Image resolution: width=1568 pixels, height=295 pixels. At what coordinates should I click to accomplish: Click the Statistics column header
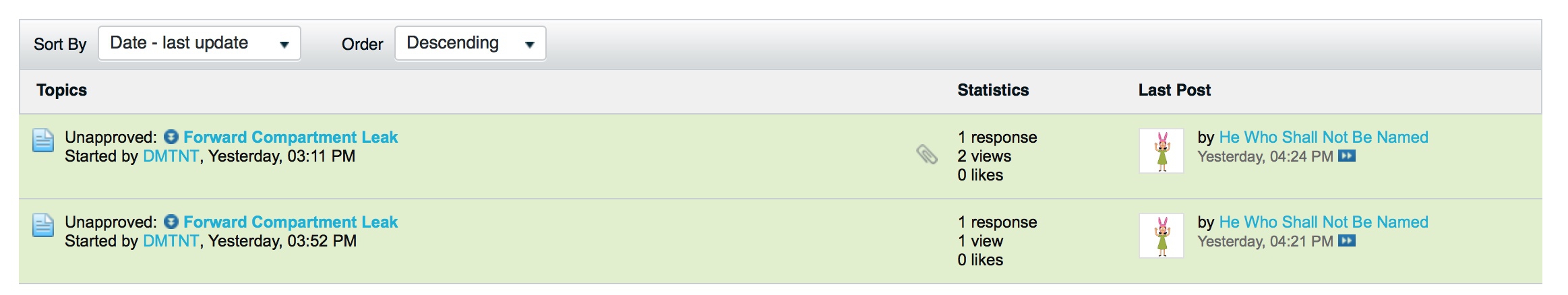click(x=993, y=90)
